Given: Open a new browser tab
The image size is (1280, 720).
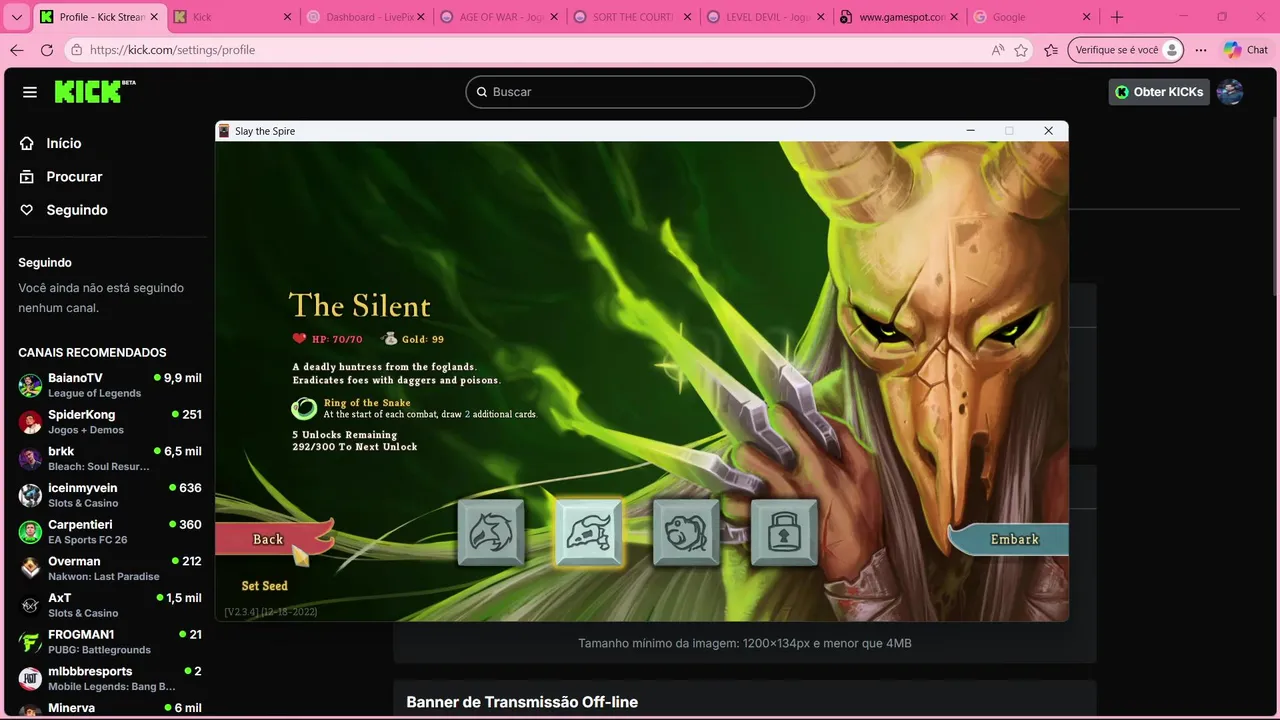Looking at the screenshot, I should coord(1117,17).
